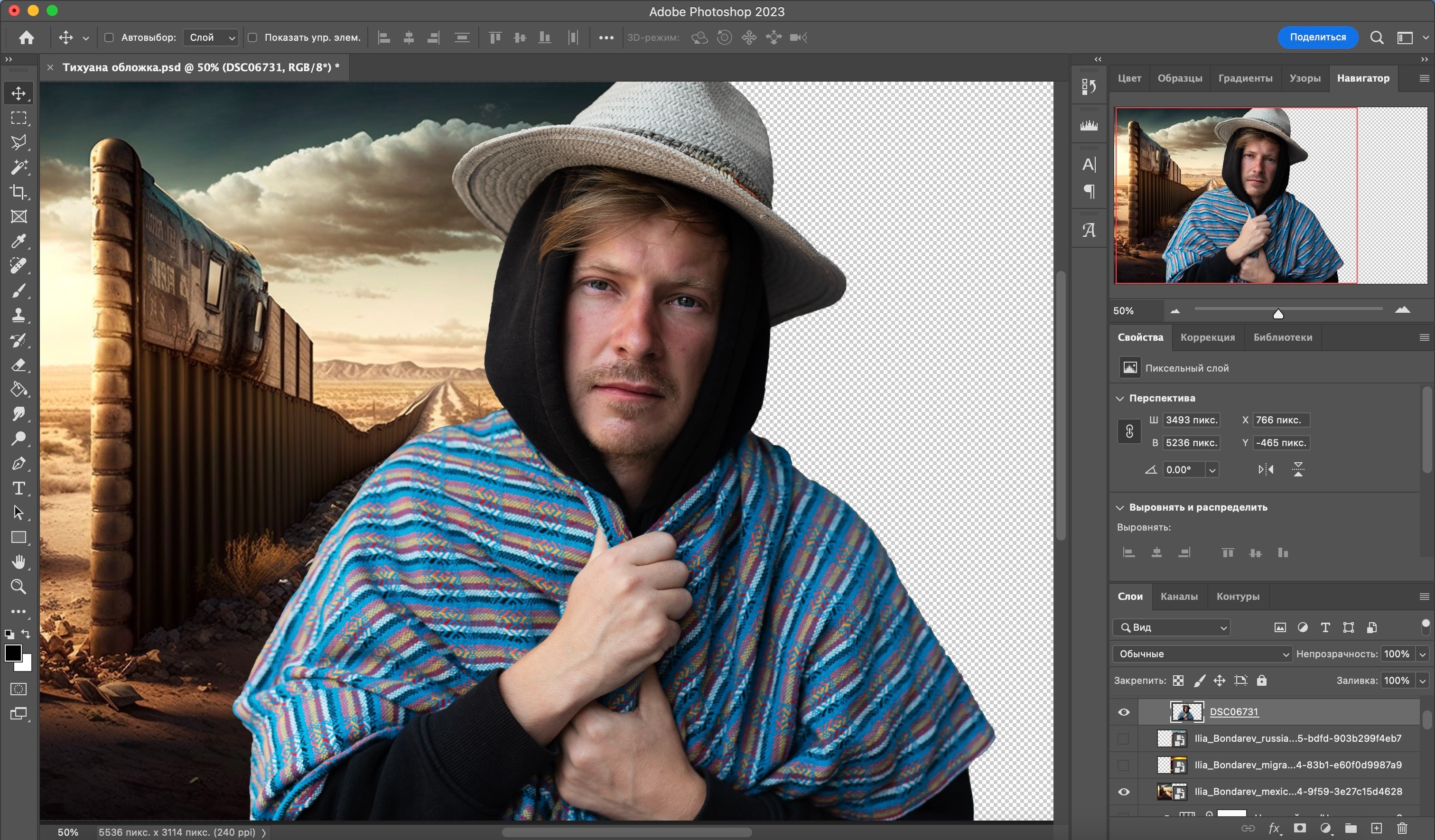This screenshot has width=1435, height=840.
Task: Click the X position field
Action: click(1281, 420)
